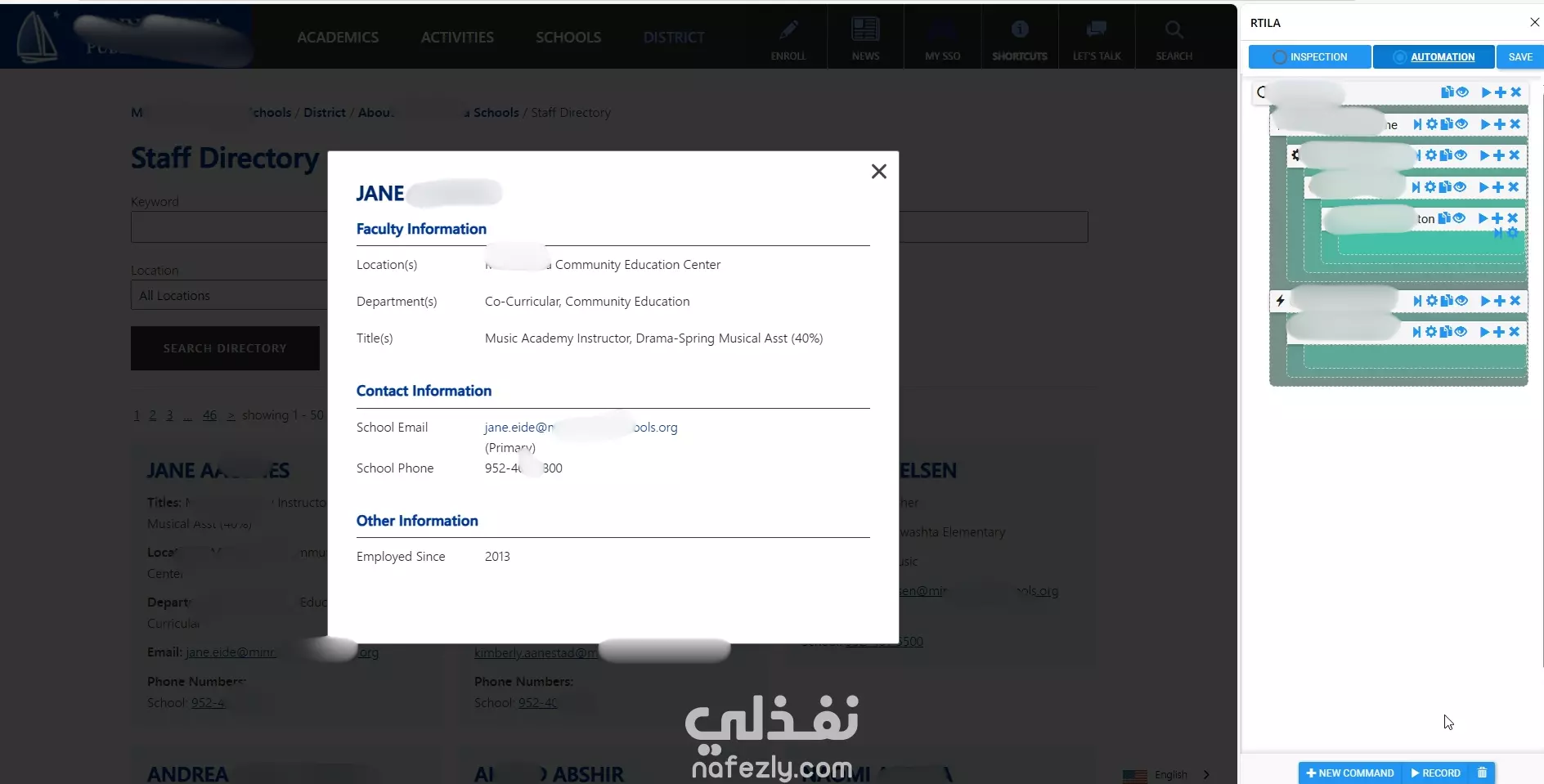Viewport: 1544px width, 784px height.
Task: Add a NEW COMMAND in RTILA
Action: pyautogui.click(x=1349, y=773)
